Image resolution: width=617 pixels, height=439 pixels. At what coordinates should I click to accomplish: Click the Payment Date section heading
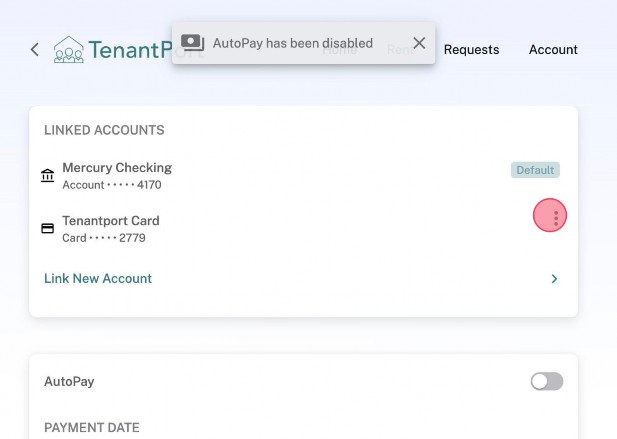pos(91,427)
